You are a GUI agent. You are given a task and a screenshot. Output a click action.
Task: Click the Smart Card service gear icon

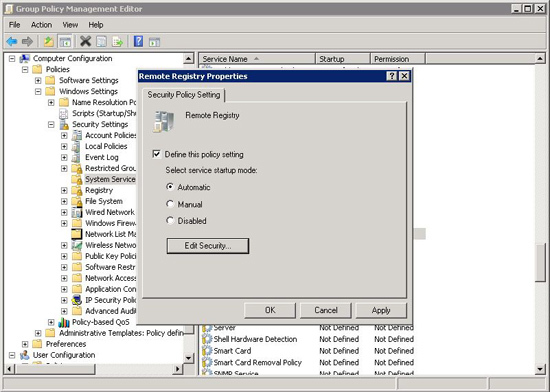pyautogui.click(x=207, y=351)
